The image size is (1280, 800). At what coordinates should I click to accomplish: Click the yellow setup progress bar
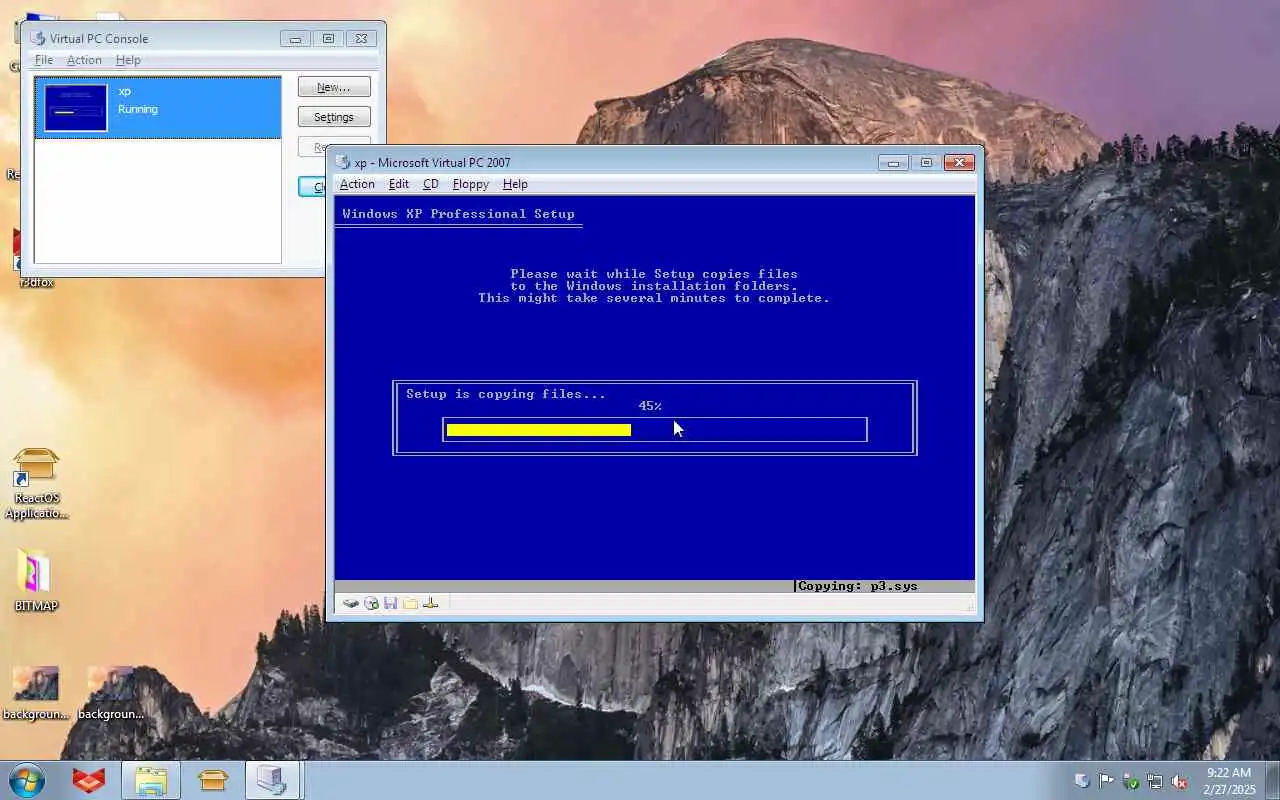click(538, 430)
